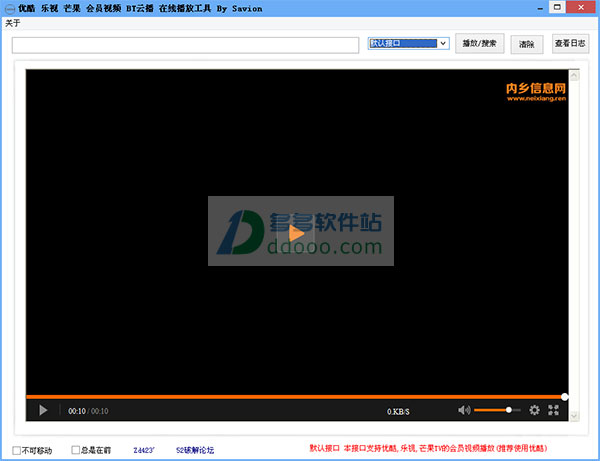600x461 pixels.
Task: Open the player settings gear
Action: (x=534, y=410)
